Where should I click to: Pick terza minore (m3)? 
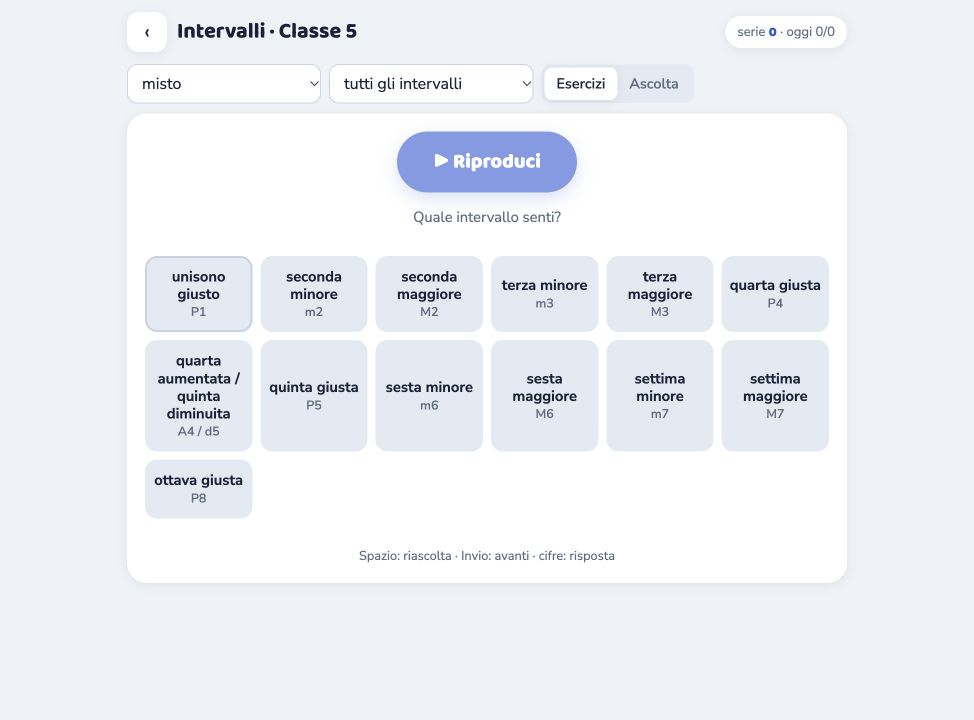[x=545, y=294]
